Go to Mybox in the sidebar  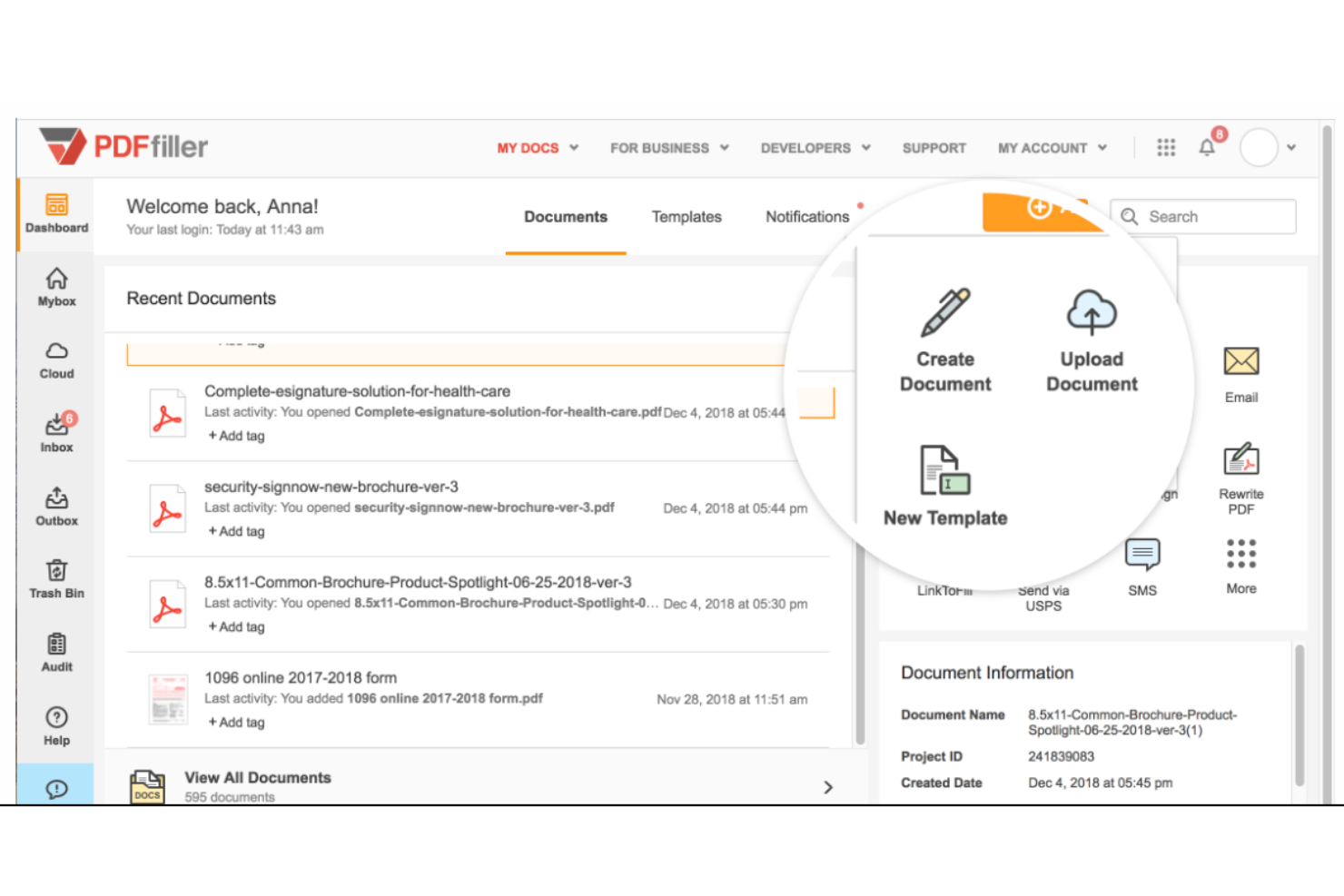pos(56,287)
